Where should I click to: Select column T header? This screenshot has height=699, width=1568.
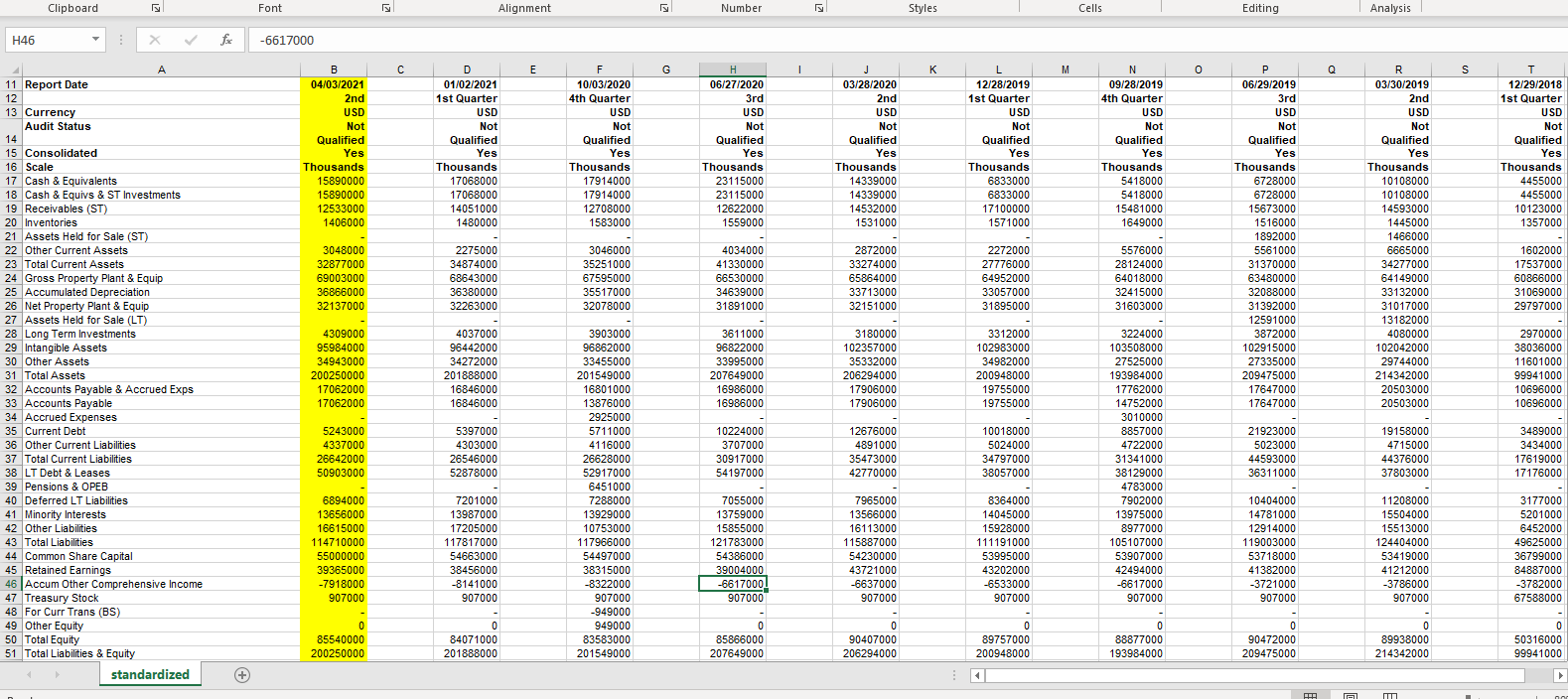pyautogui.click(x=1531, y=70)
